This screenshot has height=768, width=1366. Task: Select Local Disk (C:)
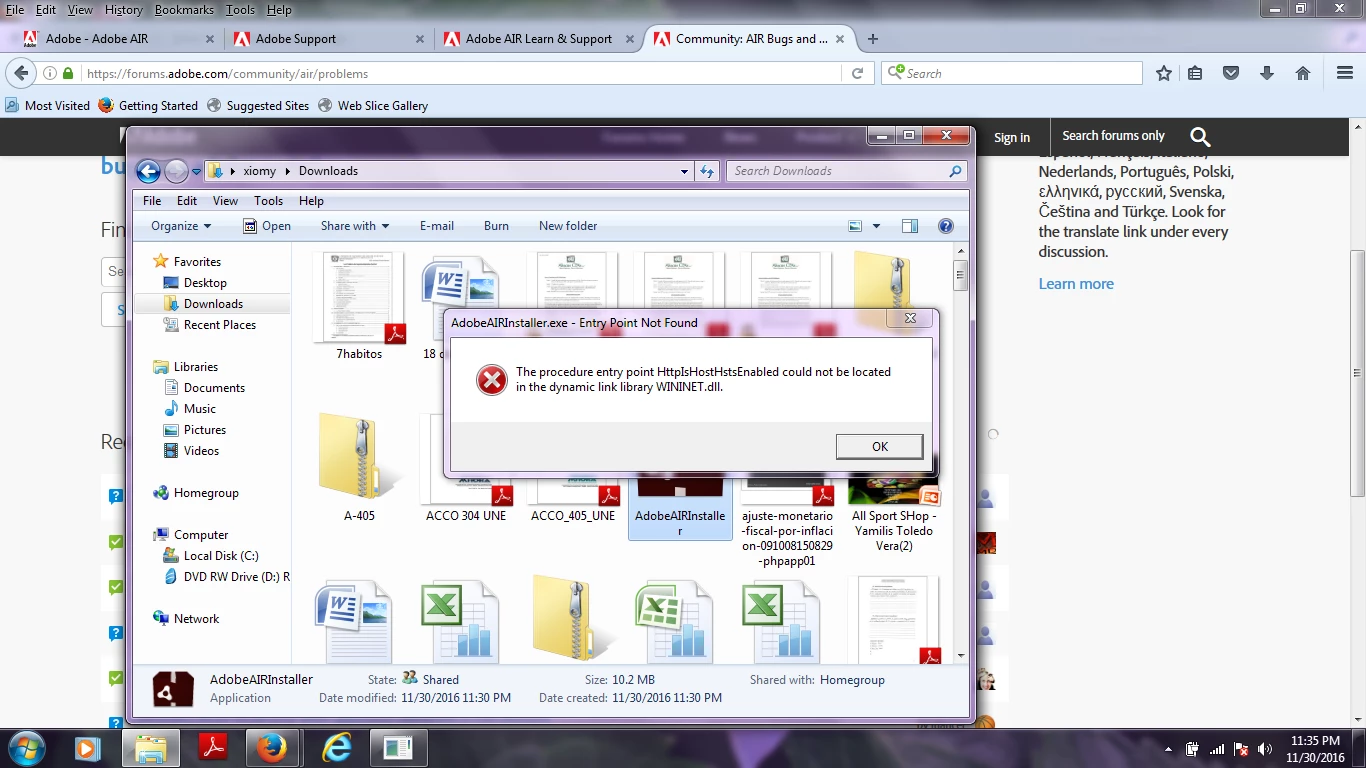tap(220, 556)
